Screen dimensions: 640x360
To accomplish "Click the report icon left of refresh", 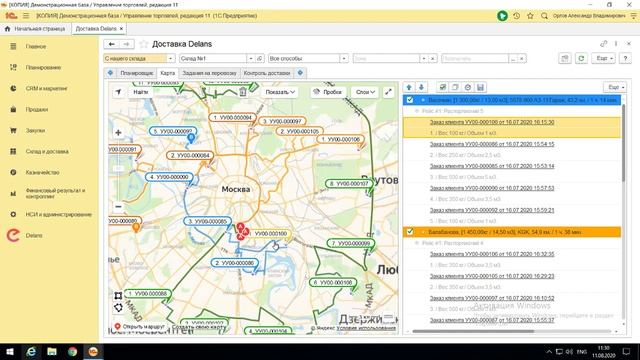I will 565,58.
